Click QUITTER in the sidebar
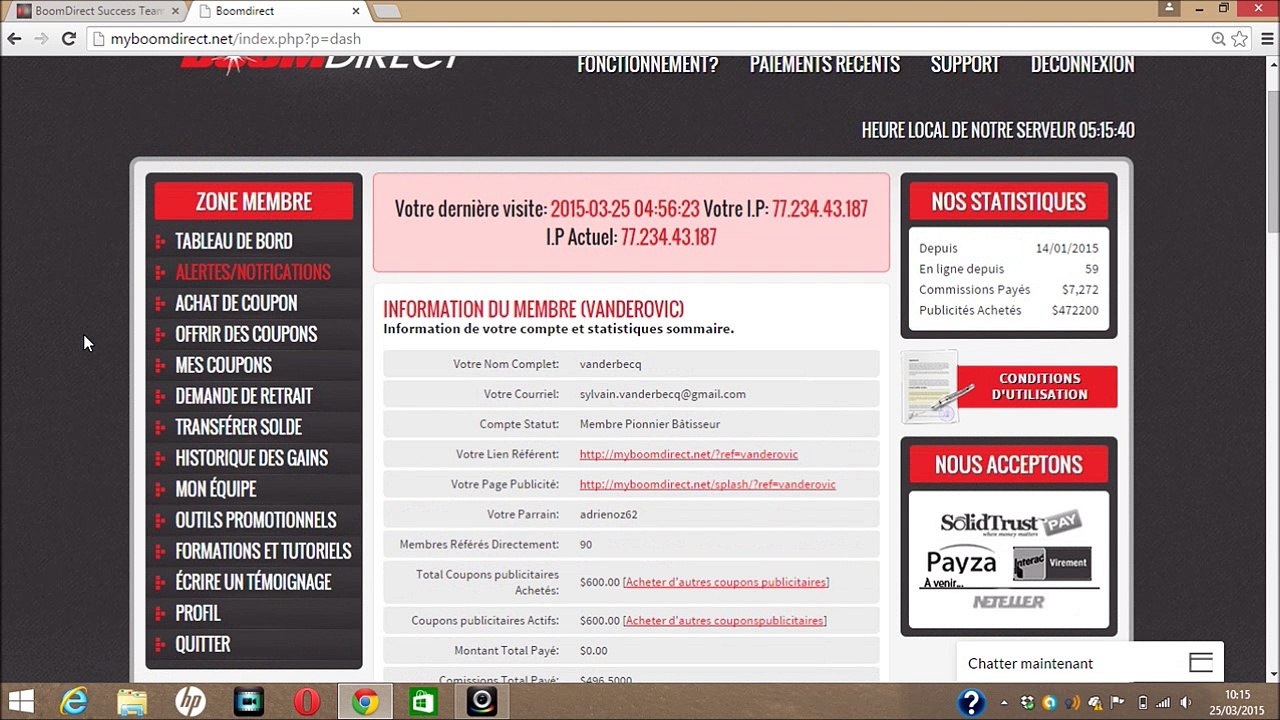 (x=203, y=644)
